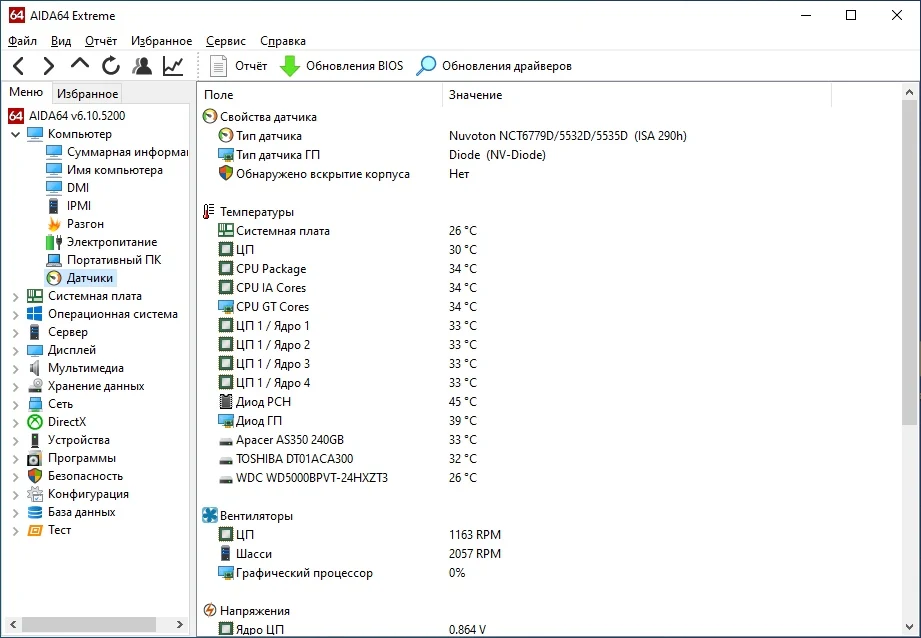The height and width of the screenshot is (638, 921).
Task: Click the Суммарная информация monitor icon
Action: (x=54, y=152)
